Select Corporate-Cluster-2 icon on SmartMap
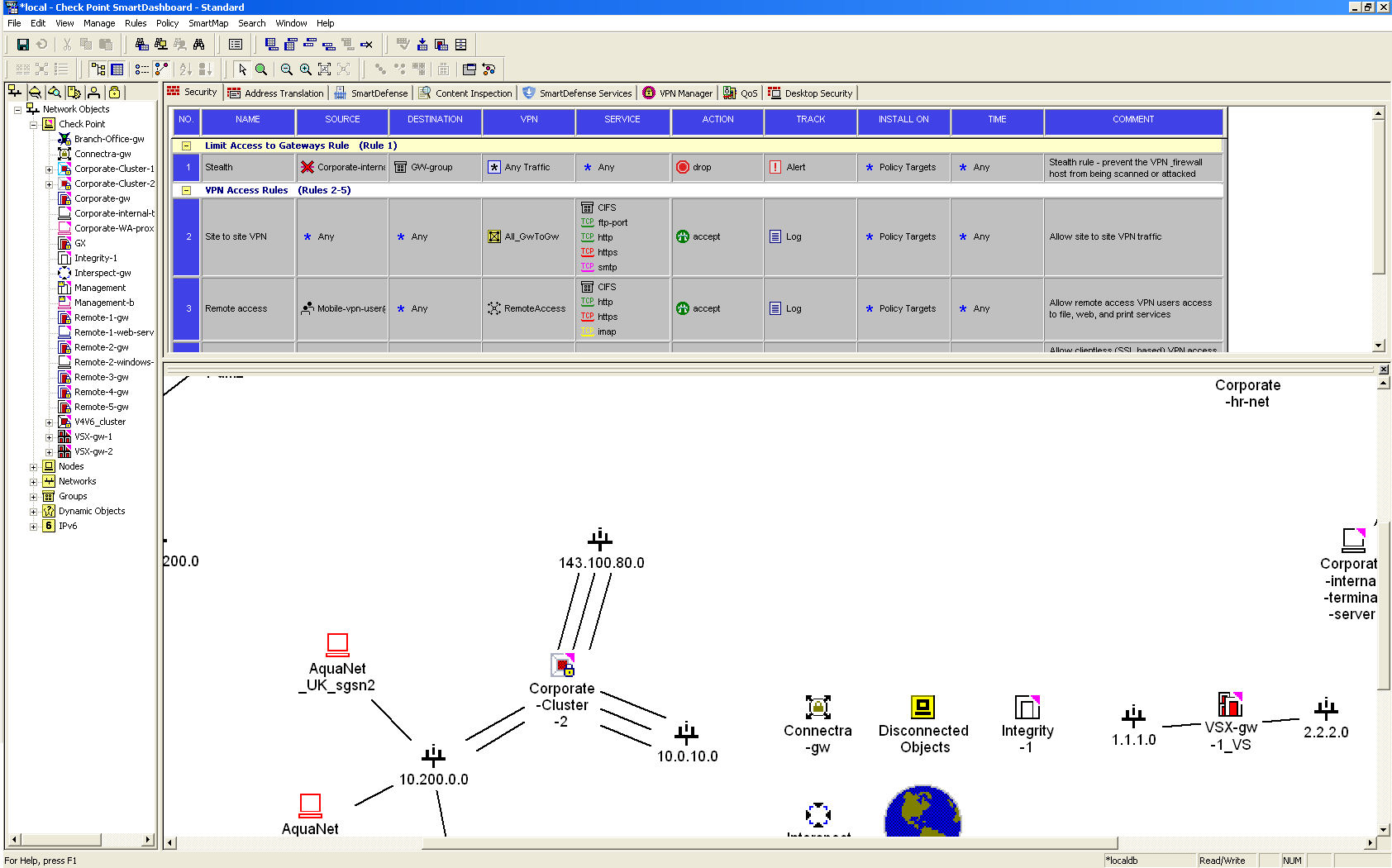The width and height of the screenshot is (1392, 868). coord(563,665)
